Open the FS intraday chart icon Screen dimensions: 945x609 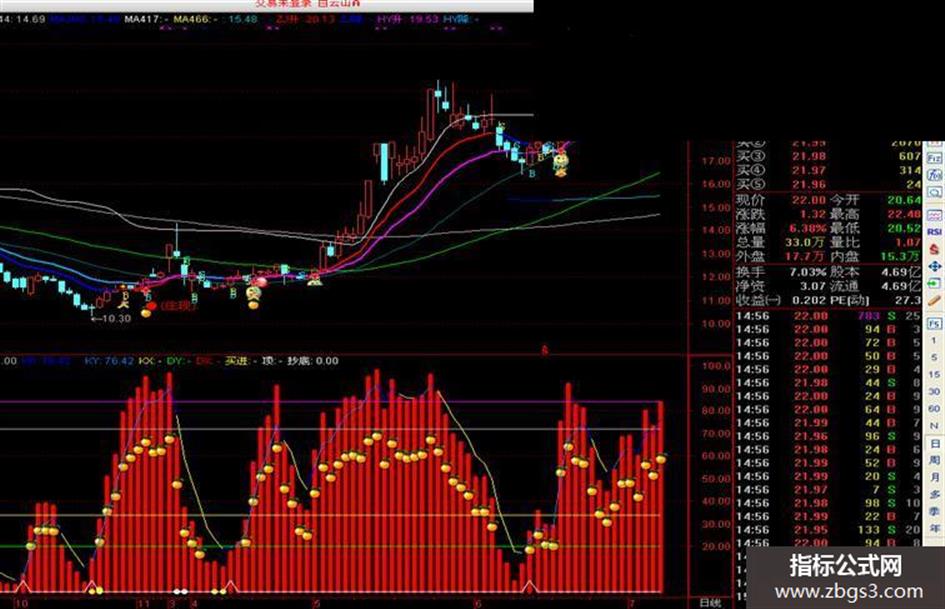pyautogui.click(x=934, y=324)
